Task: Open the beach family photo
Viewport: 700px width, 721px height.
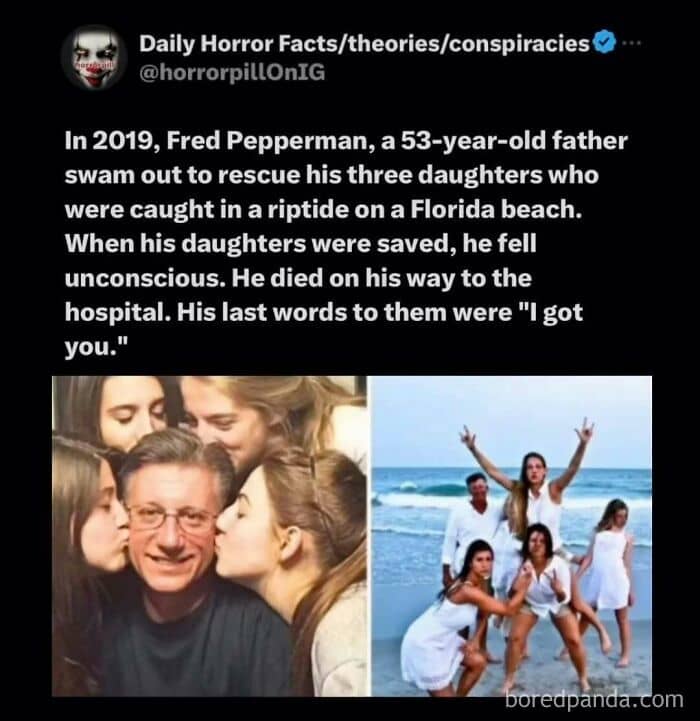Action: (x=511, y=536)
